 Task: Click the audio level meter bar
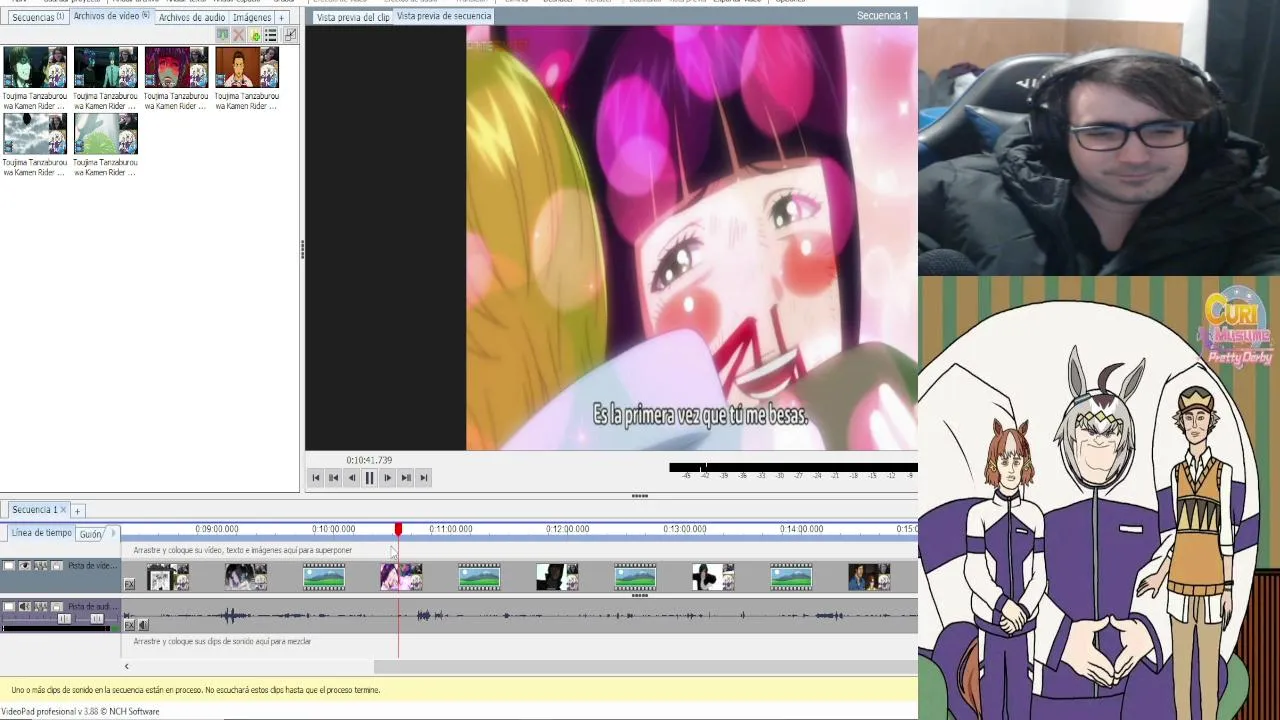click(x=793, y=467)
